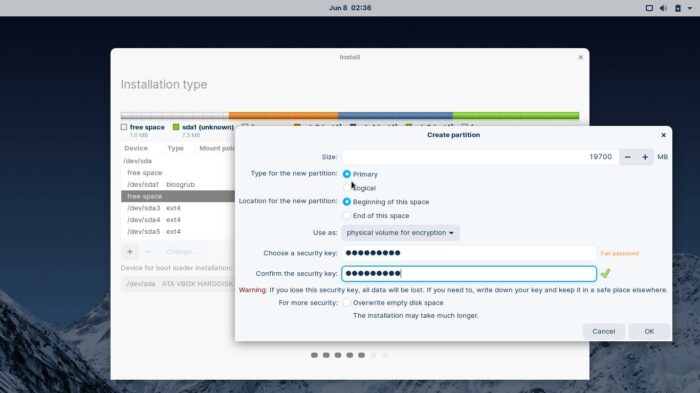
Task: Click the OK button
Action: point(649,331)
